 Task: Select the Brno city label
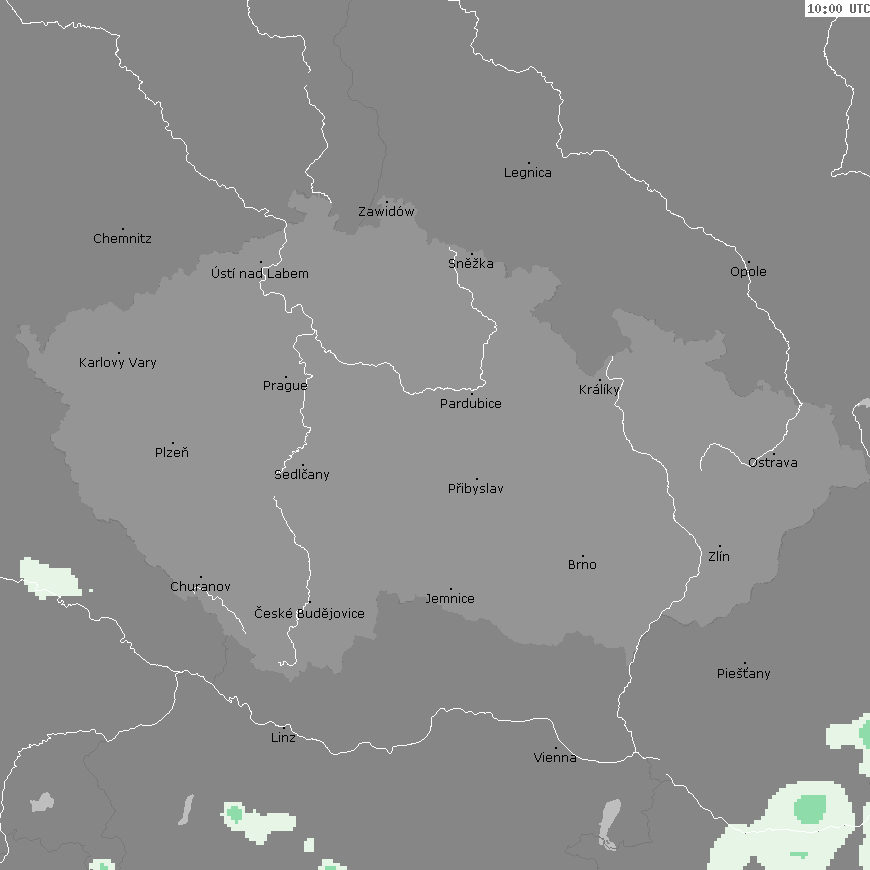click(x=582, y=565)
